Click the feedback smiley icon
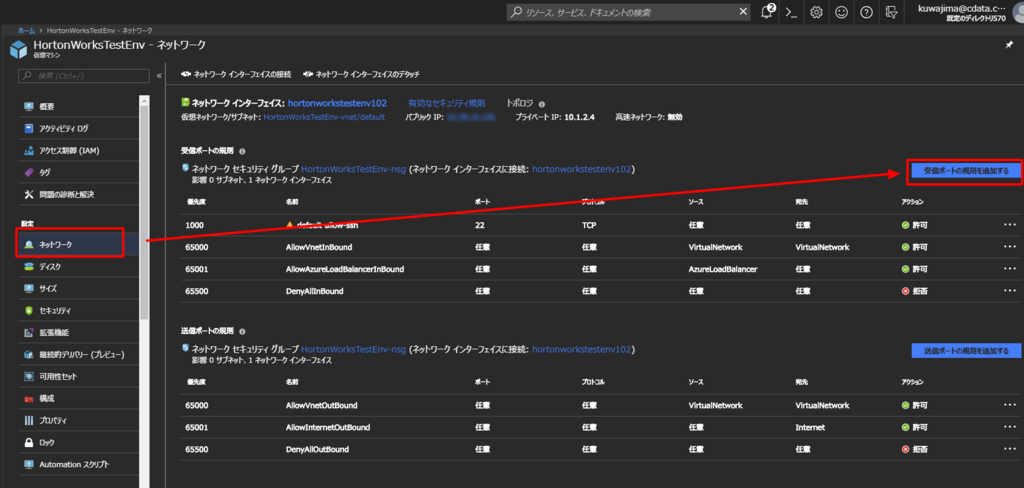 tap(841, 12)
